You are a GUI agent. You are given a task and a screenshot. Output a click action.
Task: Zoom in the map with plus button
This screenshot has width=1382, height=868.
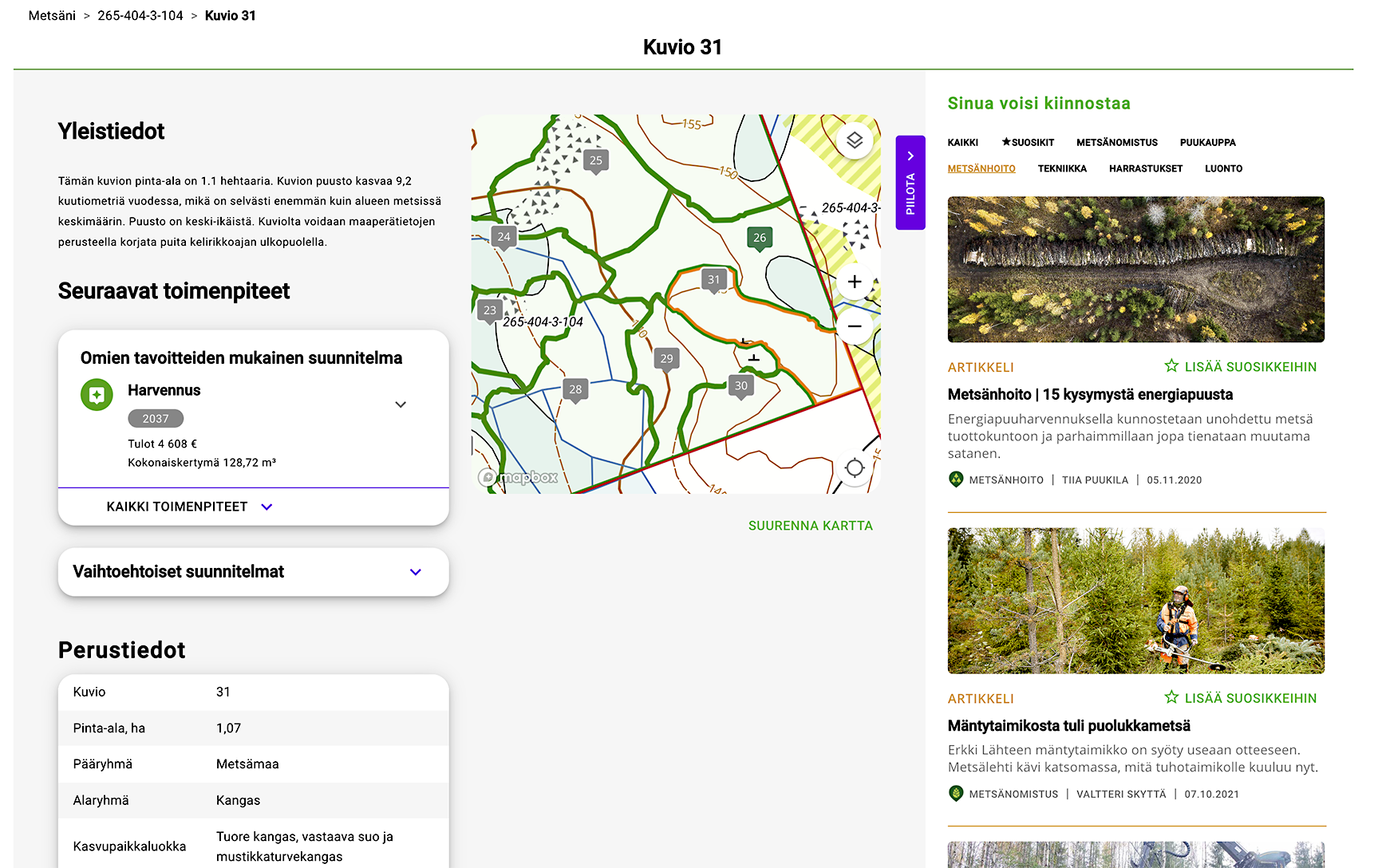pyautogui.click(x=855, y=282)
